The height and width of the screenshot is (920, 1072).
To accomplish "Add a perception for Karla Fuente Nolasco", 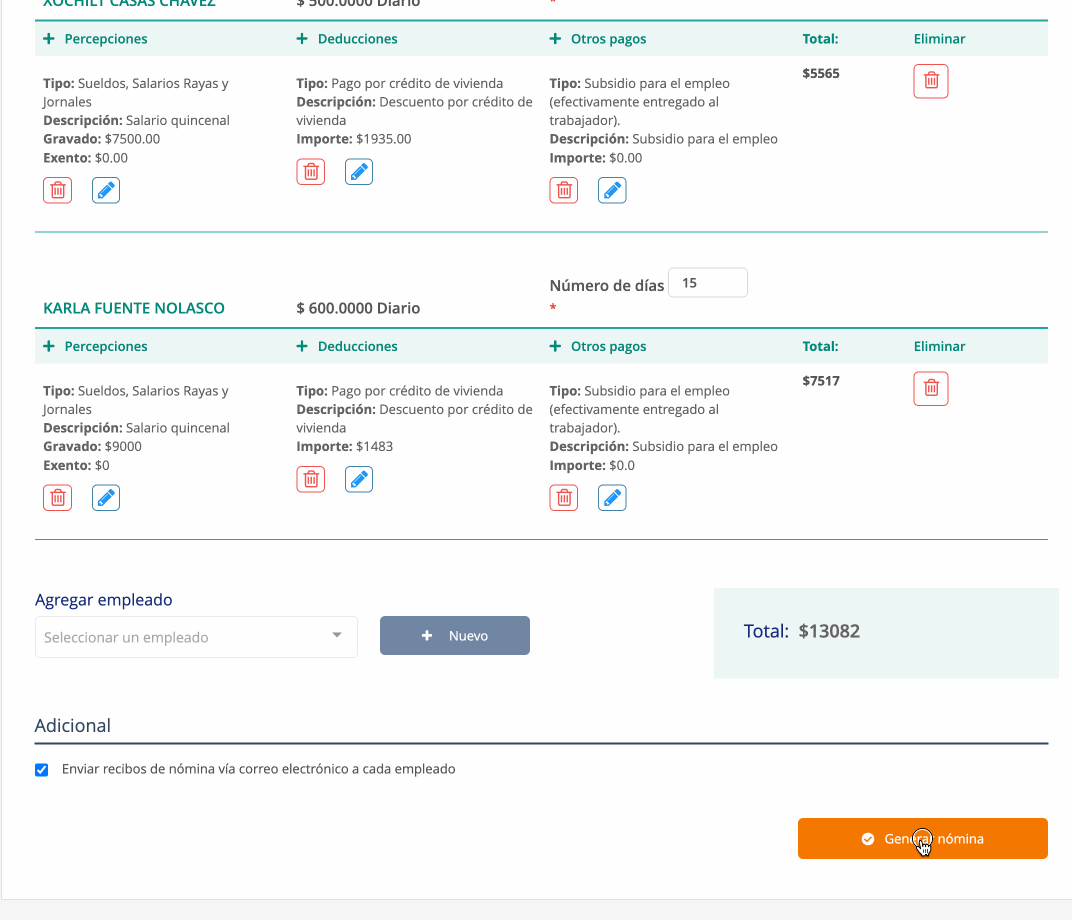I will click(x=95, y=347).
